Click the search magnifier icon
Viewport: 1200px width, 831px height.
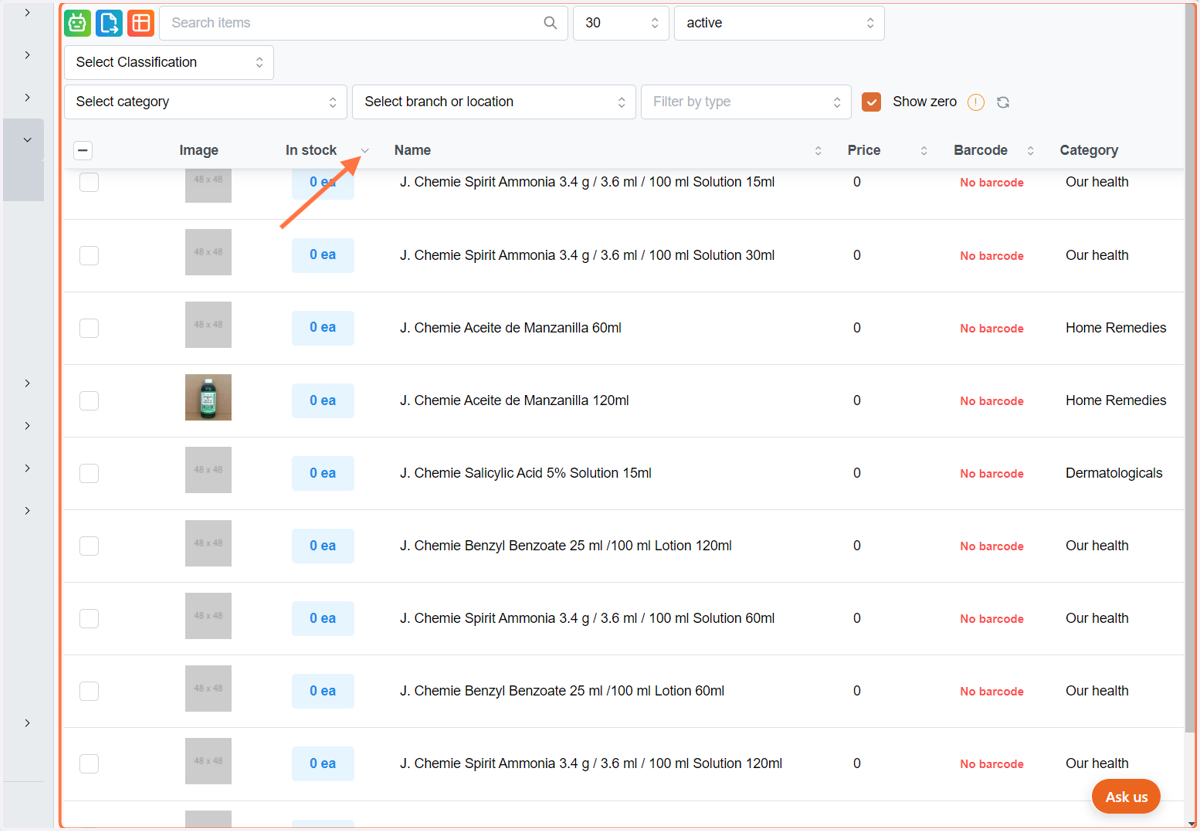tap(550, 23)
